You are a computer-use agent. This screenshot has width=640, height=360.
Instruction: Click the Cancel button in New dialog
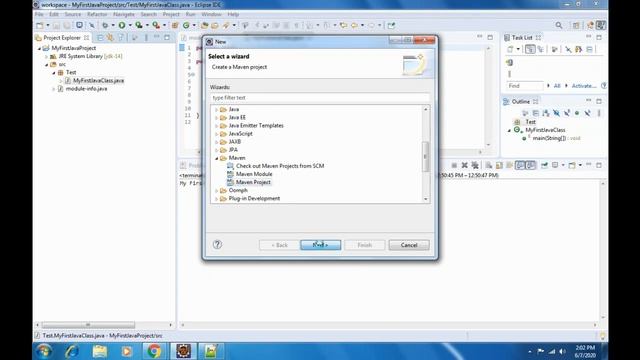coord(409,245)
